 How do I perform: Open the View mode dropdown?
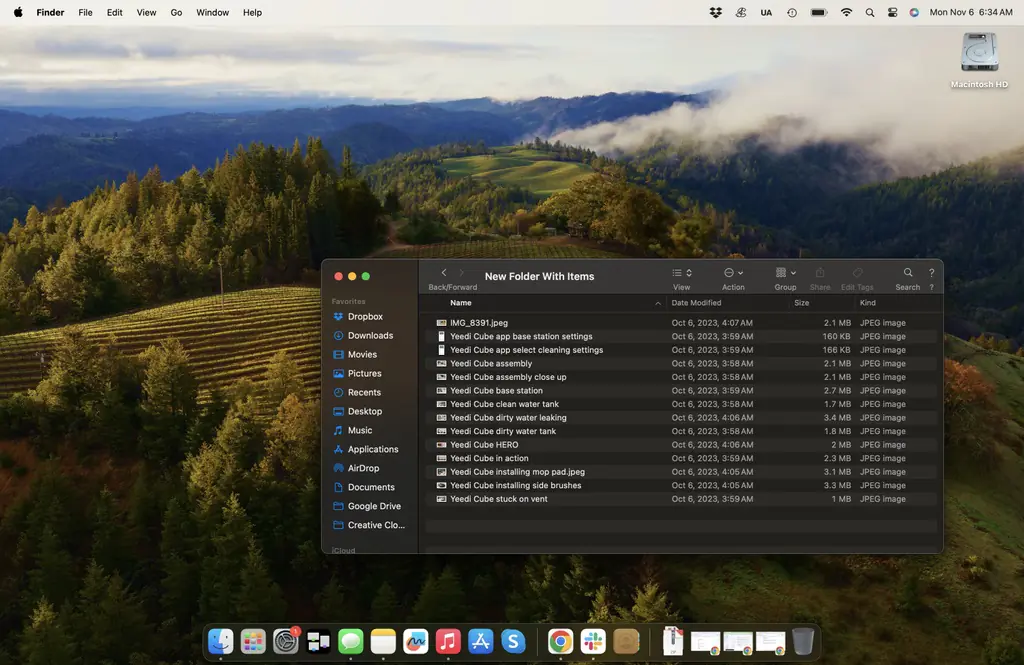682,273
